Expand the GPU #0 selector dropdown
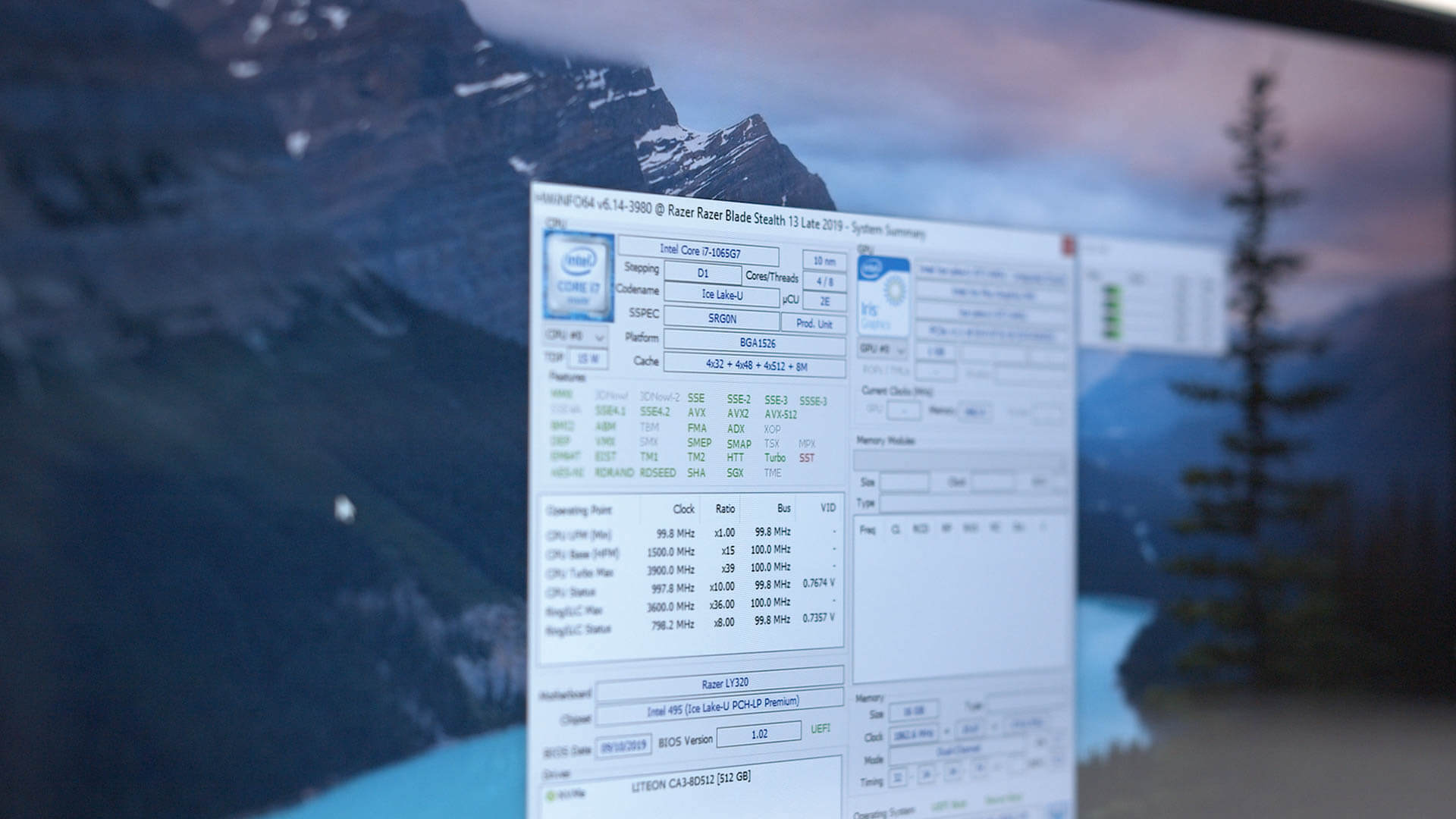Image resolution: width=1456 pixels, height=819 pixels. point(883,350)
